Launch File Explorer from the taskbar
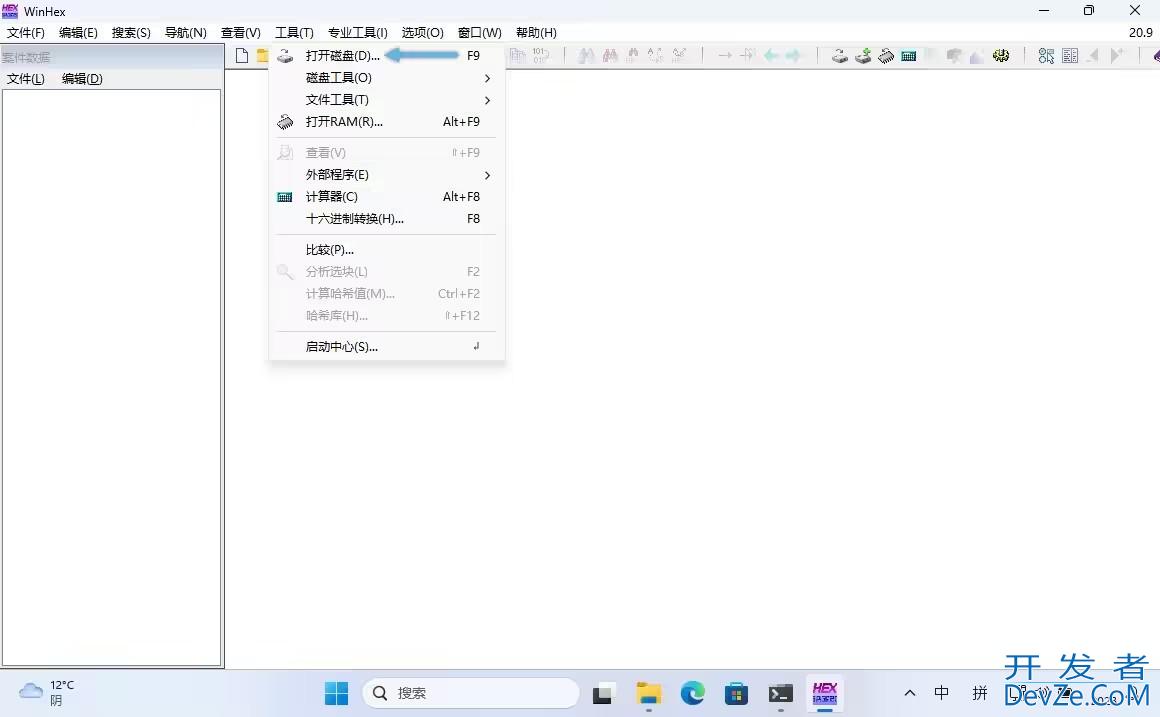This screenshot has height=717, width=1160. pos(648,693)
